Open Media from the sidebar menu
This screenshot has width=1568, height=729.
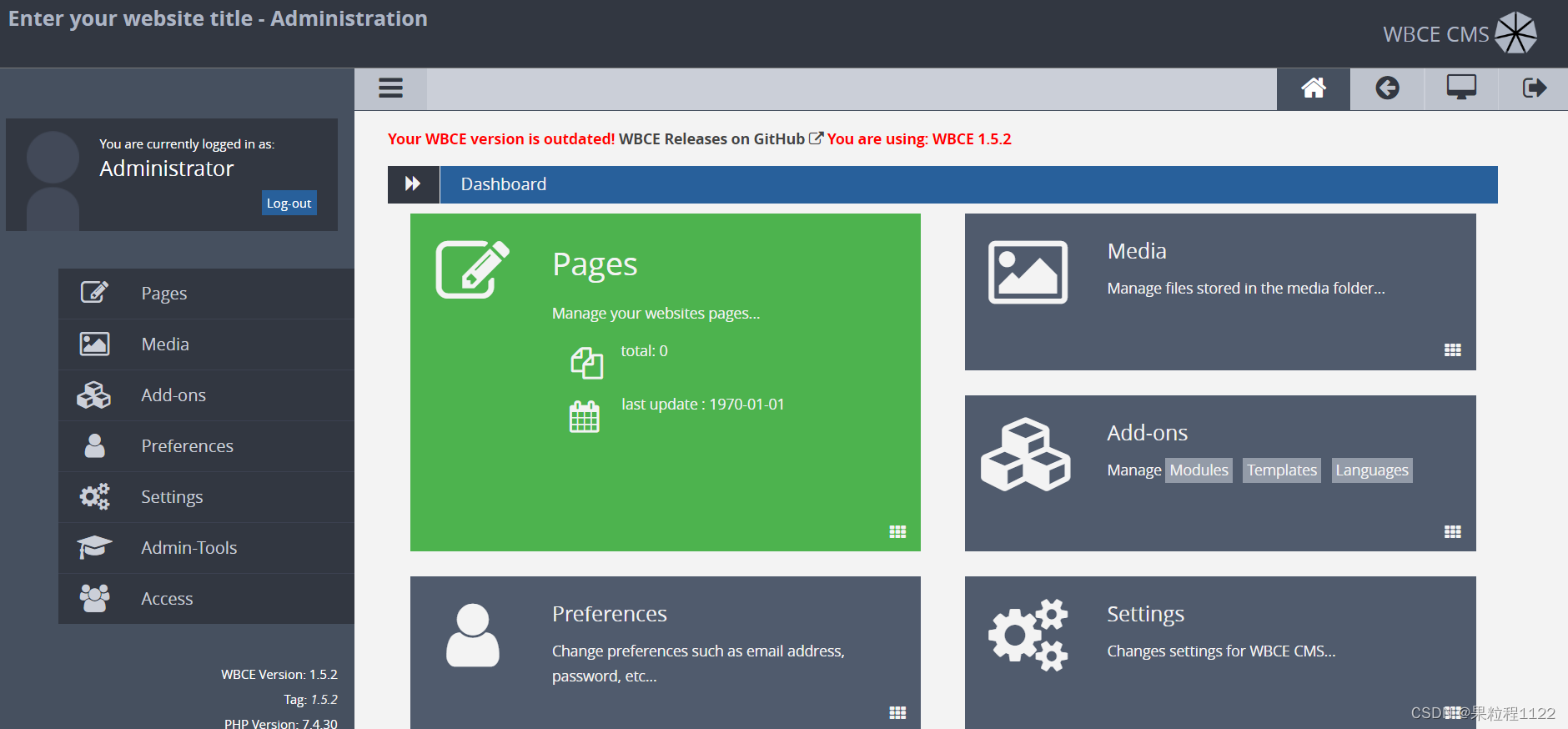coord(206,344)
